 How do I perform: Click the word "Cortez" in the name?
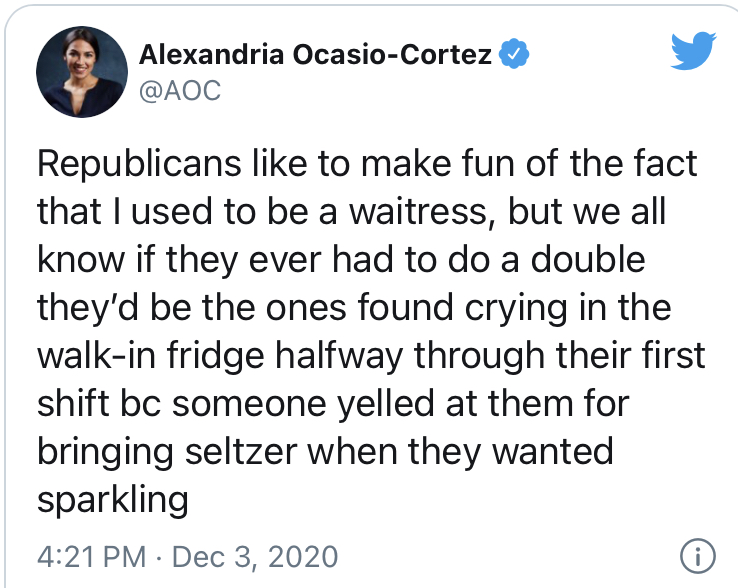click(446, 55)
